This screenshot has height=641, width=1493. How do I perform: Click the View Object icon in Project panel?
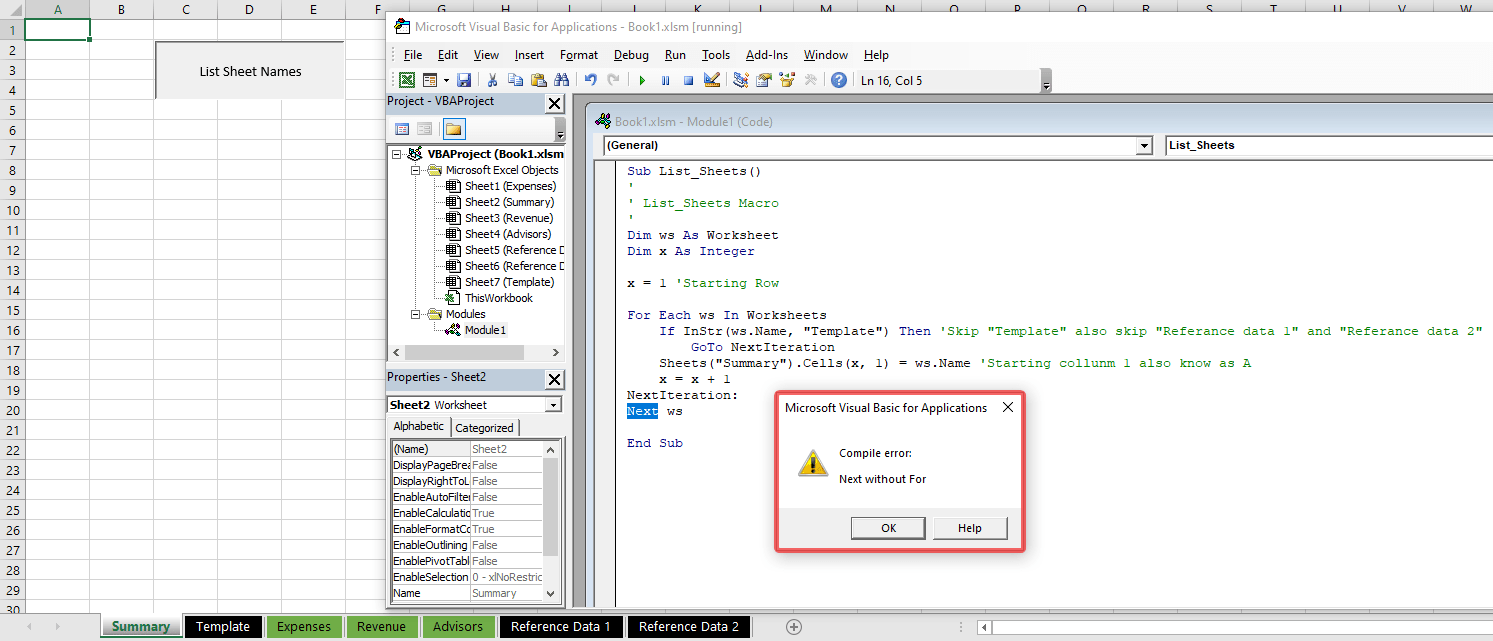[425, 129]
